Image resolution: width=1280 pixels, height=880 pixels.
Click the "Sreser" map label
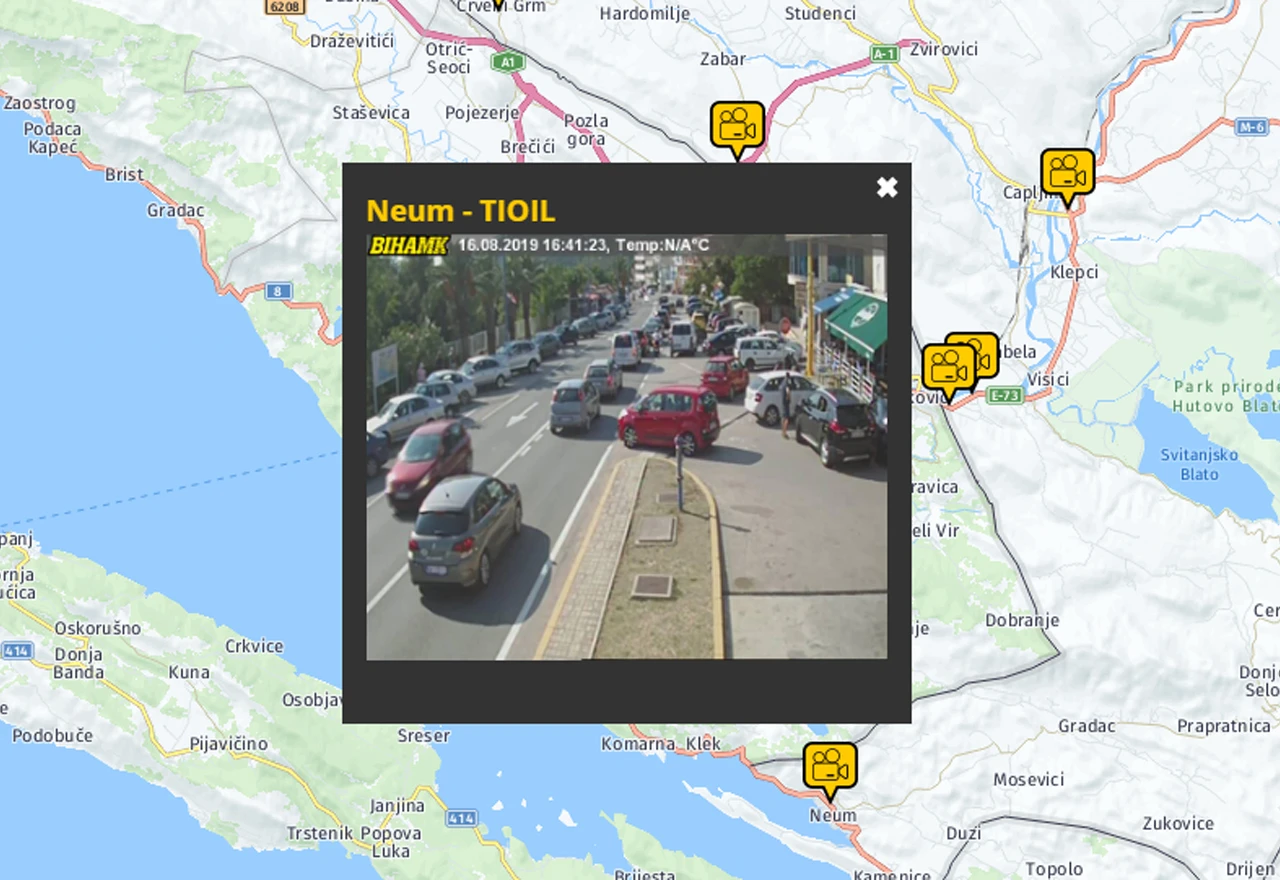(423, 736)
